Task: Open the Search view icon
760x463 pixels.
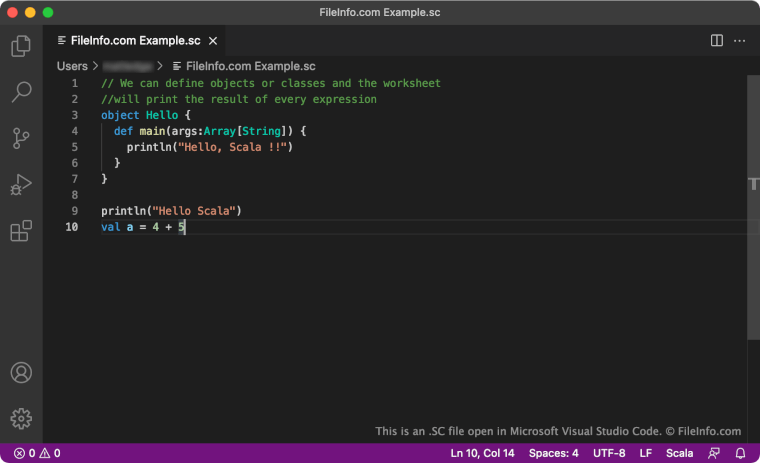Action: 21,93
